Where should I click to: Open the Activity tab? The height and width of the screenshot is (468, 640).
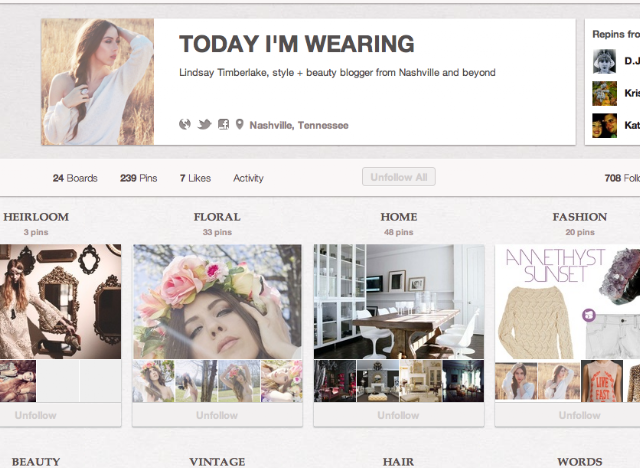(248, 178)
